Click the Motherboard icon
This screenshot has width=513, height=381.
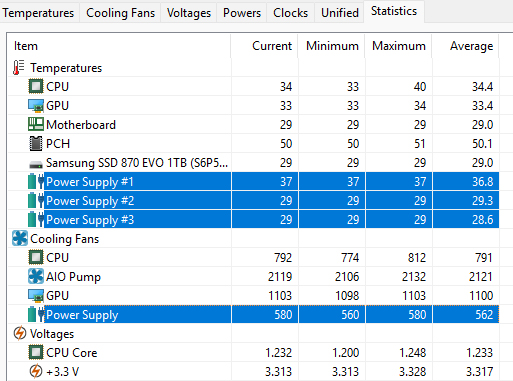point(36,124)
